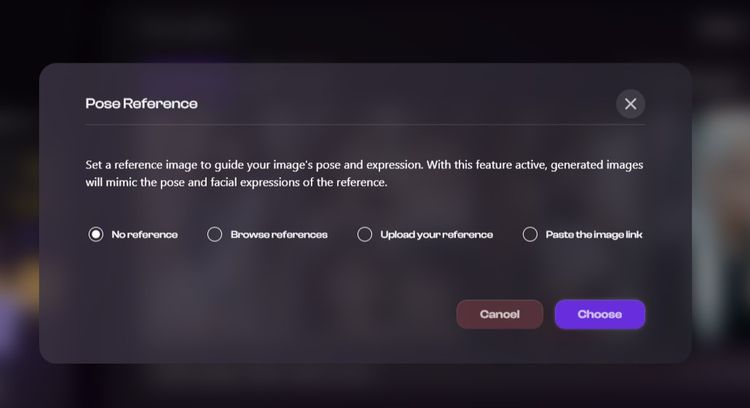This screenshot has width=750, height=408.
Task: Select the Upload your reference radio circle
Action: [364, 234]
